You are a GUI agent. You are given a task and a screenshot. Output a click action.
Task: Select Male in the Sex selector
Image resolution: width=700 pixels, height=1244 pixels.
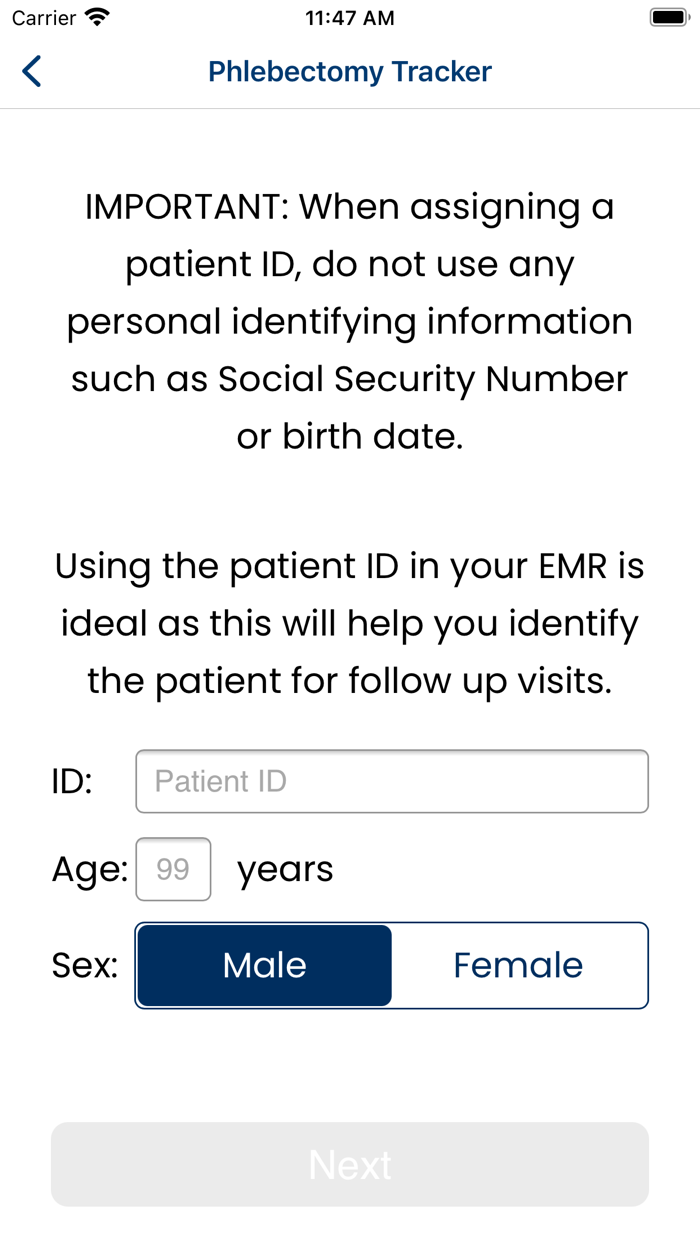(264, 965)
